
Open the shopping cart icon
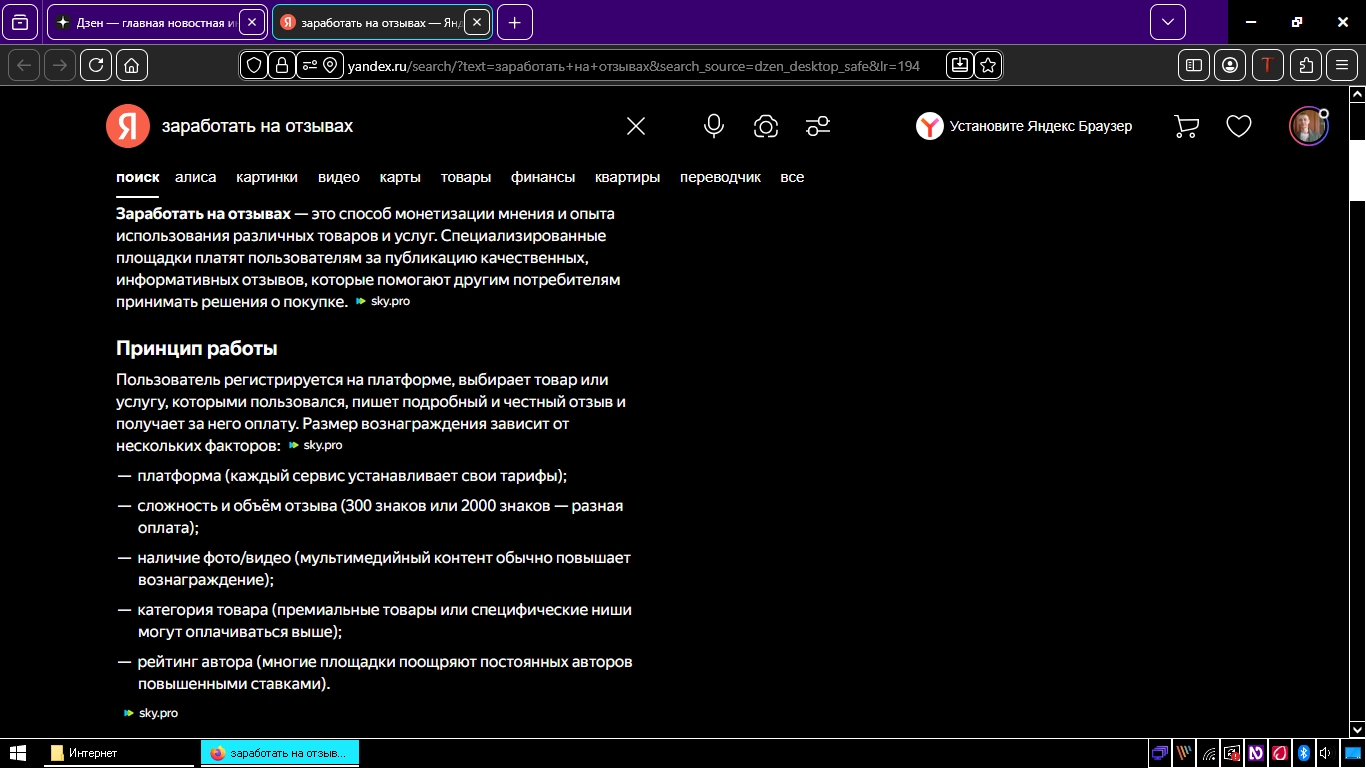[1186, 126]
